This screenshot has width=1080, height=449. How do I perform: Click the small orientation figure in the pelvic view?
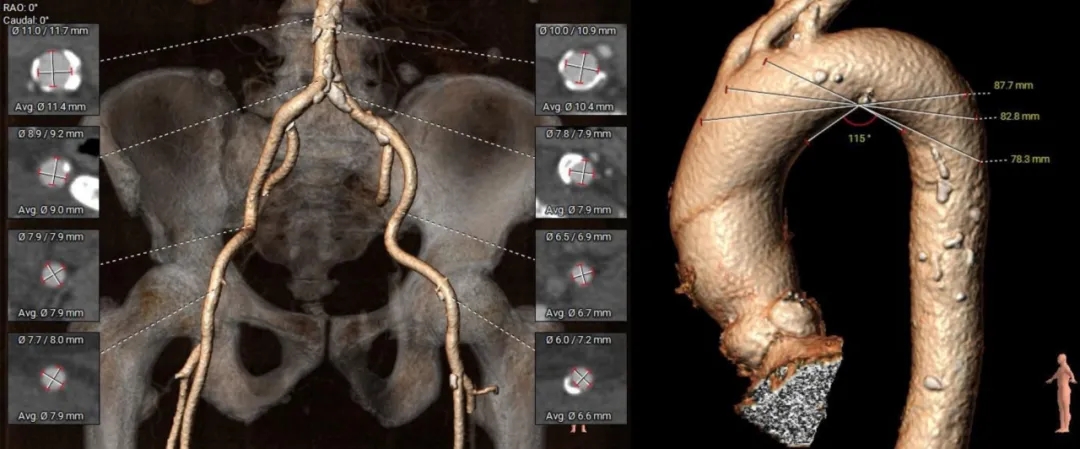pos(576,427)
